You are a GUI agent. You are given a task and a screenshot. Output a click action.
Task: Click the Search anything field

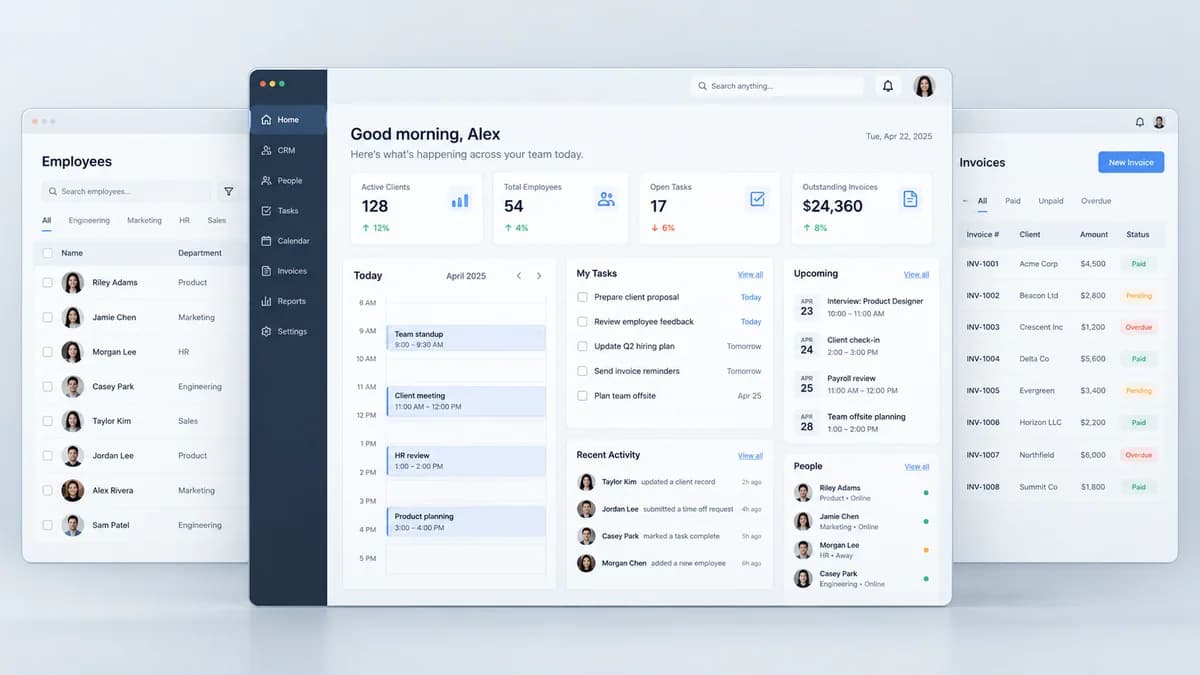coord(777,86)
